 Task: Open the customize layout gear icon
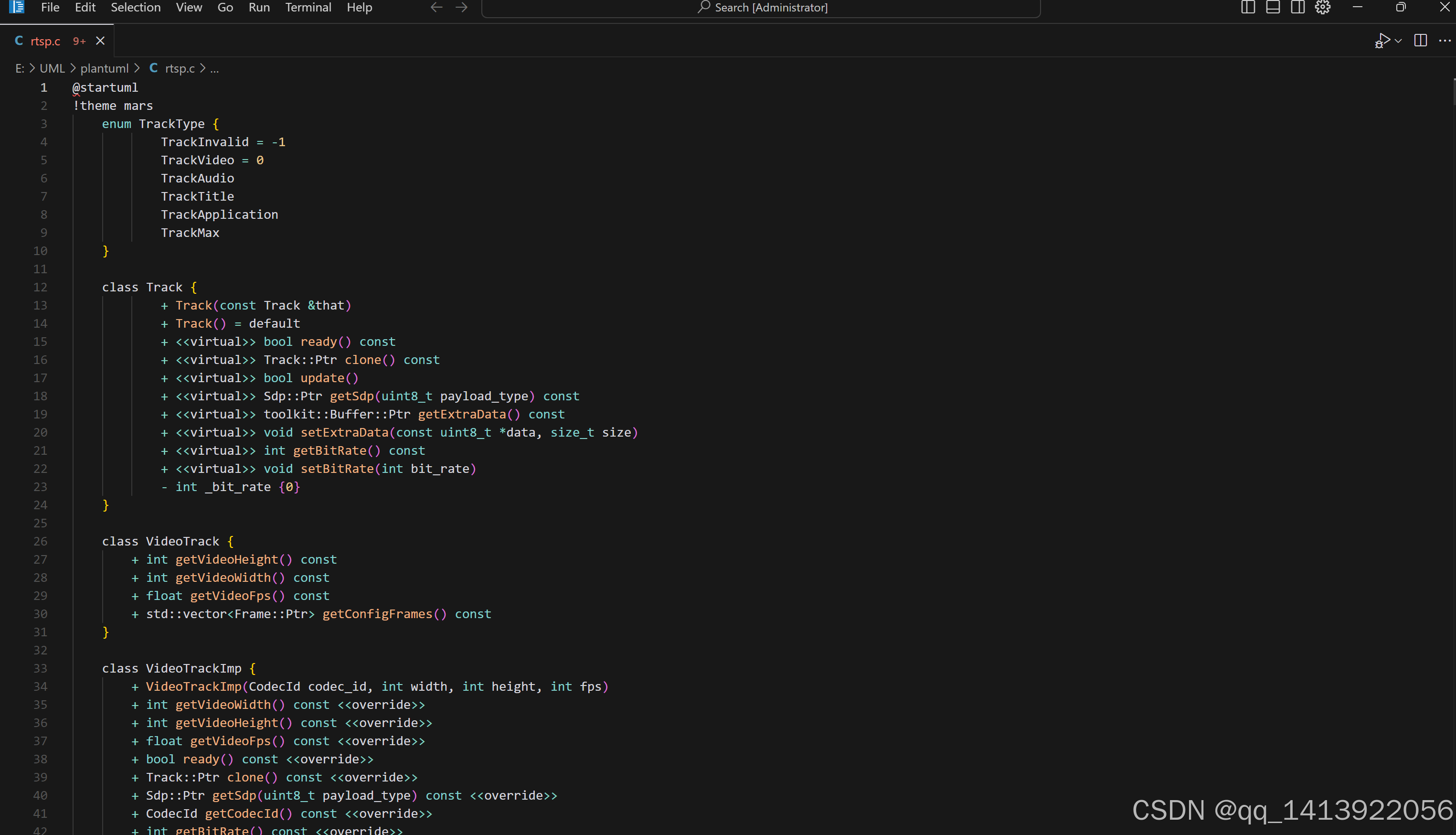(x=1323, y=8)
